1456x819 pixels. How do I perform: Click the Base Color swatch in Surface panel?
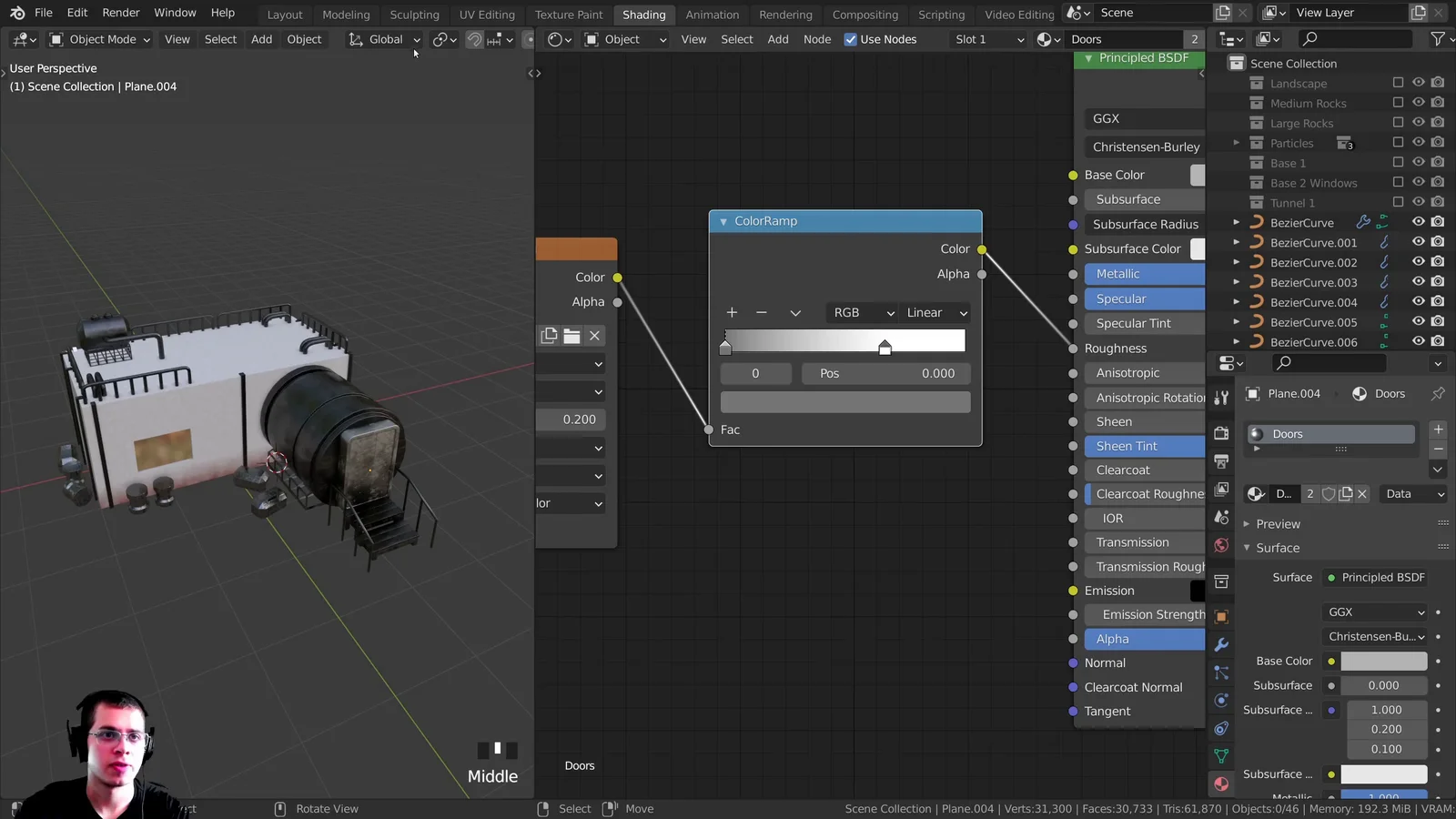tap(1383, 661)
